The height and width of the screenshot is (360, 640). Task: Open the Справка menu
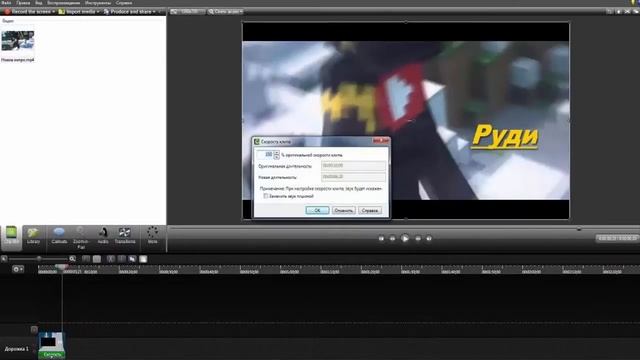coord(124,3)
